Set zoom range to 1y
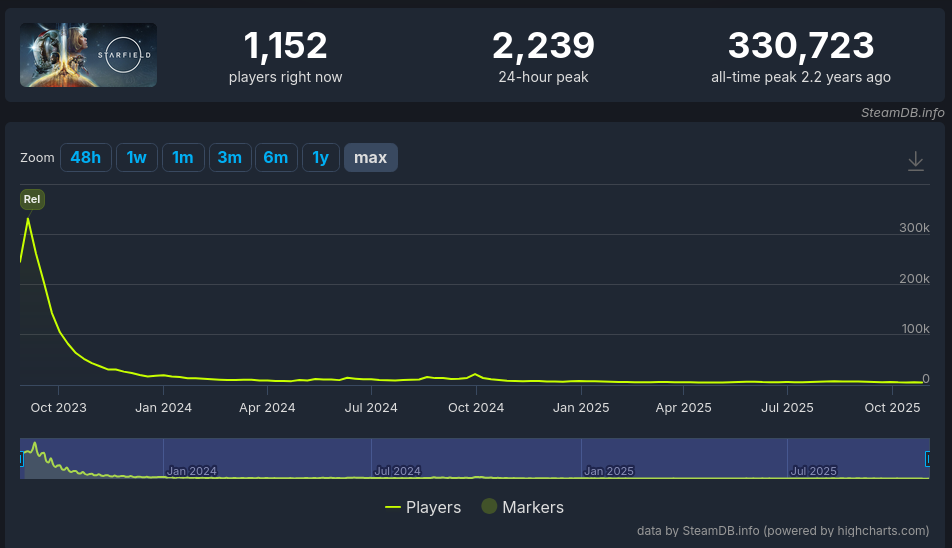Image resolution: width=952 pixels, height=548 pixels. click(x=321, y=158)
